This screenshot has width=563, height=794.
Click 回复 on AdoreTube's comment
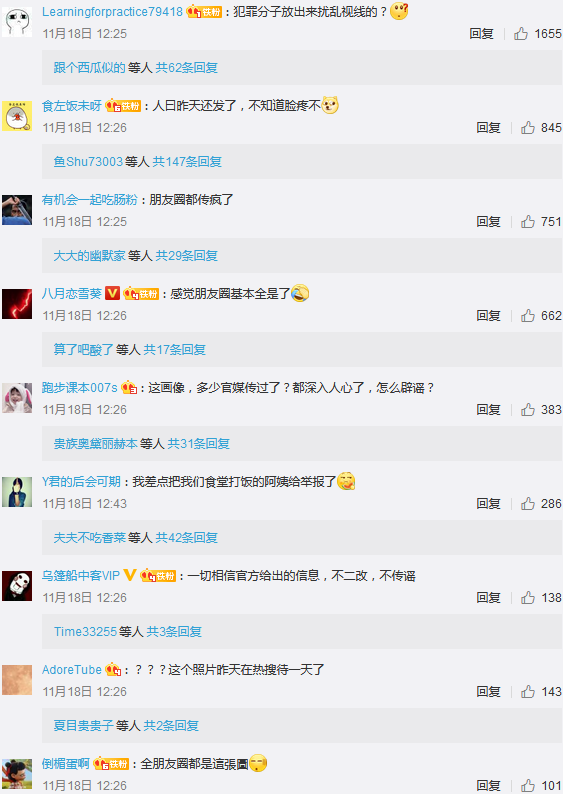tap(488, 692)
